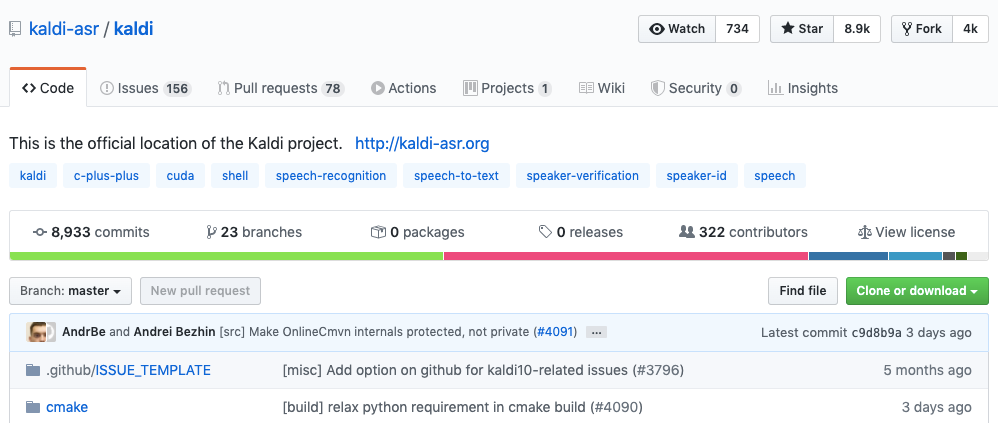Viewport: 998px width, 423px height.
Task: Fork the kaldi repository
Action: pos(921,29)
